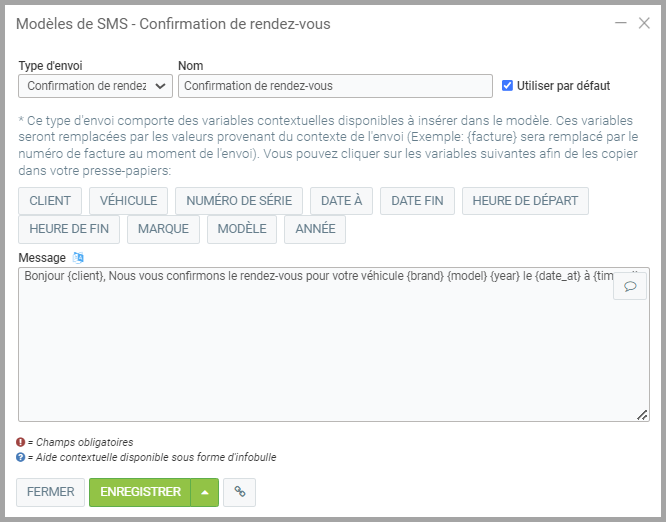The width and height of the screenshot is (666, 522).
Task: Copy the VÉHICULE variable
Action: pos(129,200)
